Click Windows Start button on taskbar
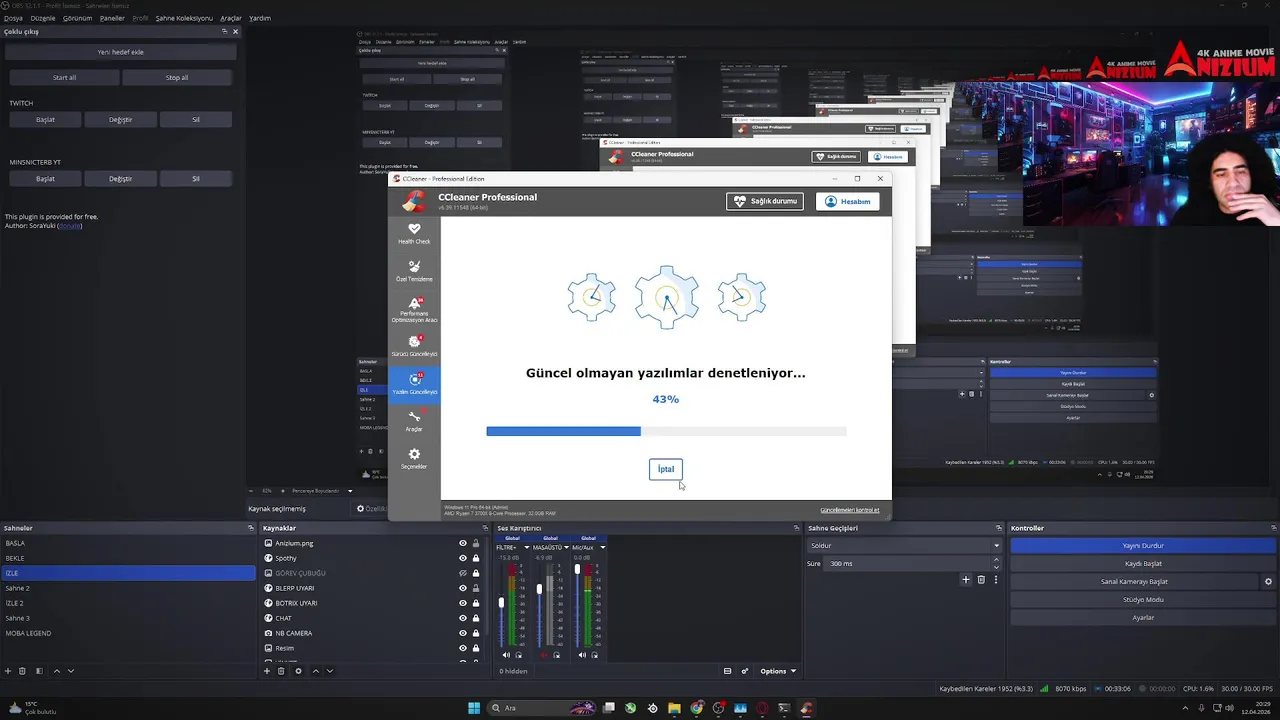1280x720 pixels. 474,708
